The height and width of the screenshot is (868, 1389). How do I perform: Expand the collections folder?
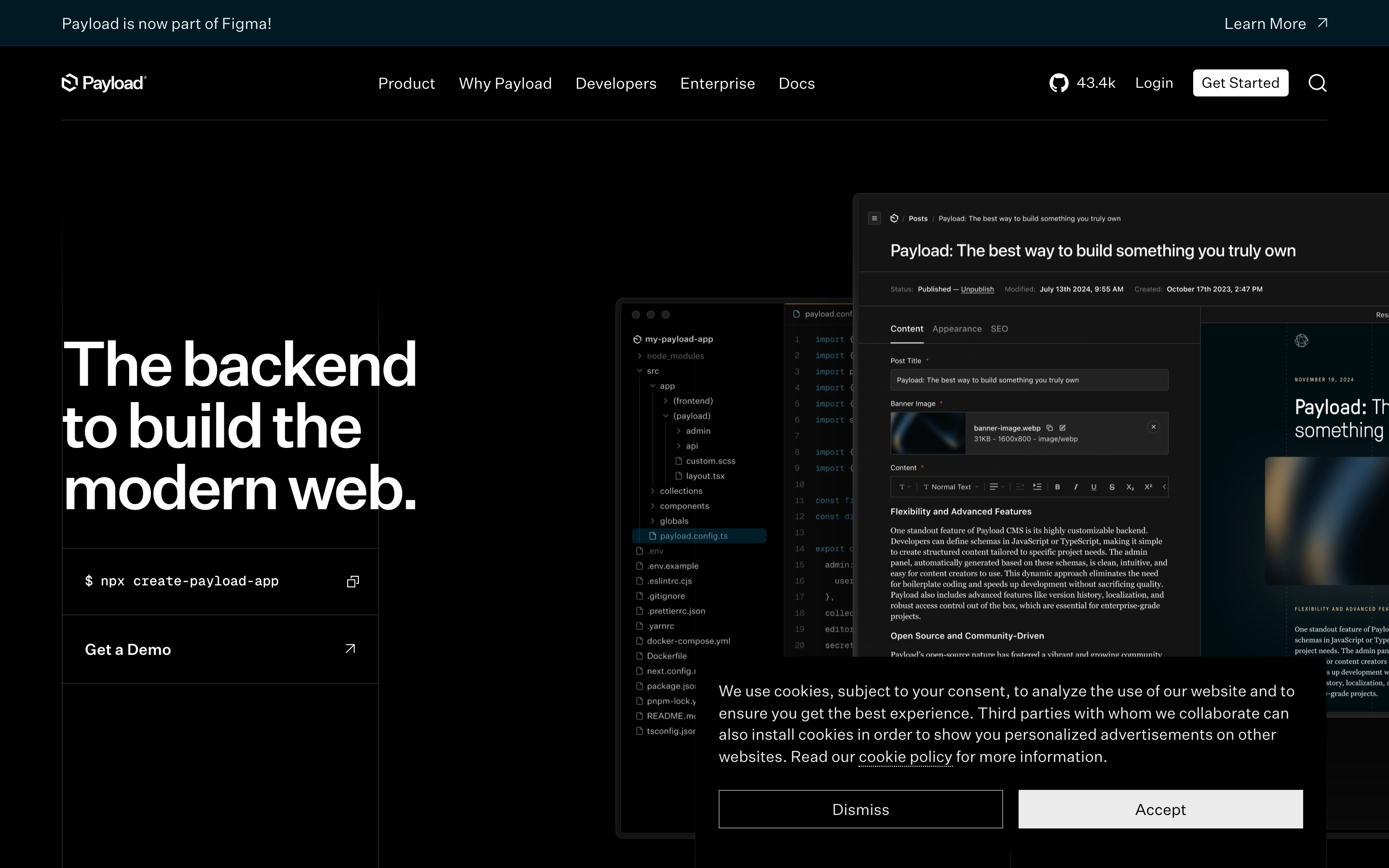coord(653,491)
